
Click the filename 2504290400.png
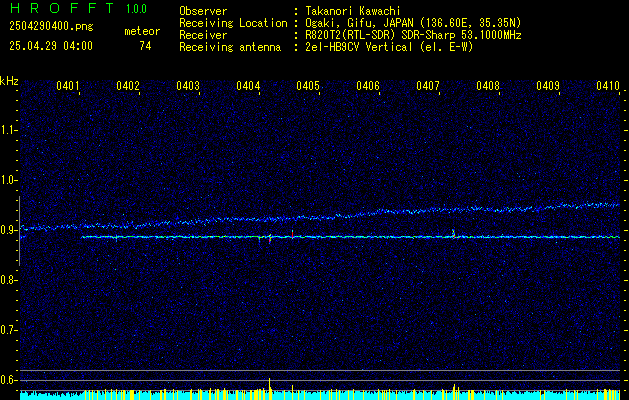(x=51, y=27)
